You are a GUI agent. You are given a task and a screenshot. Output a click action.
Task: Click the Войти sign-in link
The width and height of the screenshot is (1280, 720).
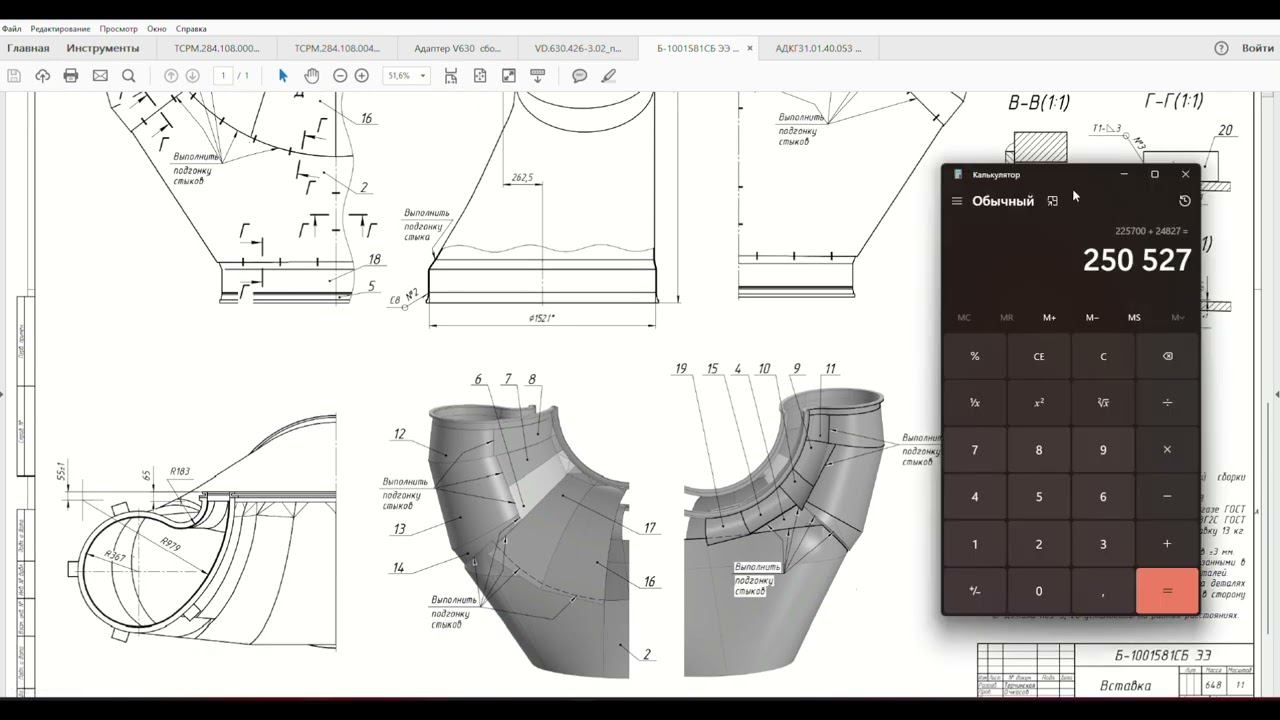click(x=1257, y=48)
